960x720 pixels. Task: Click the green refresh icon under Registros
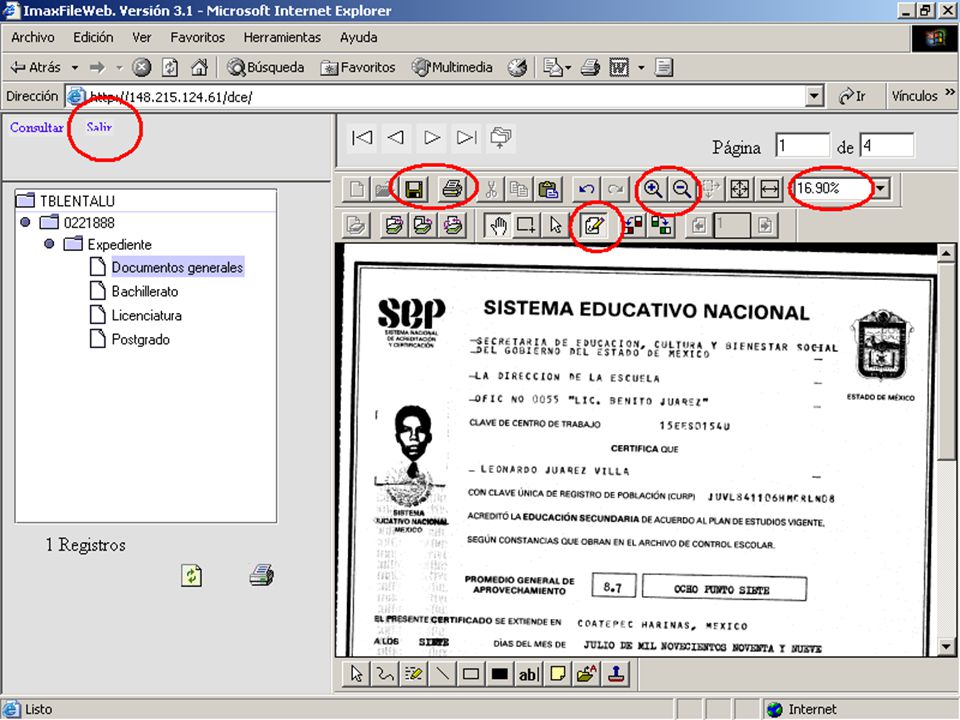pos(192,576)
